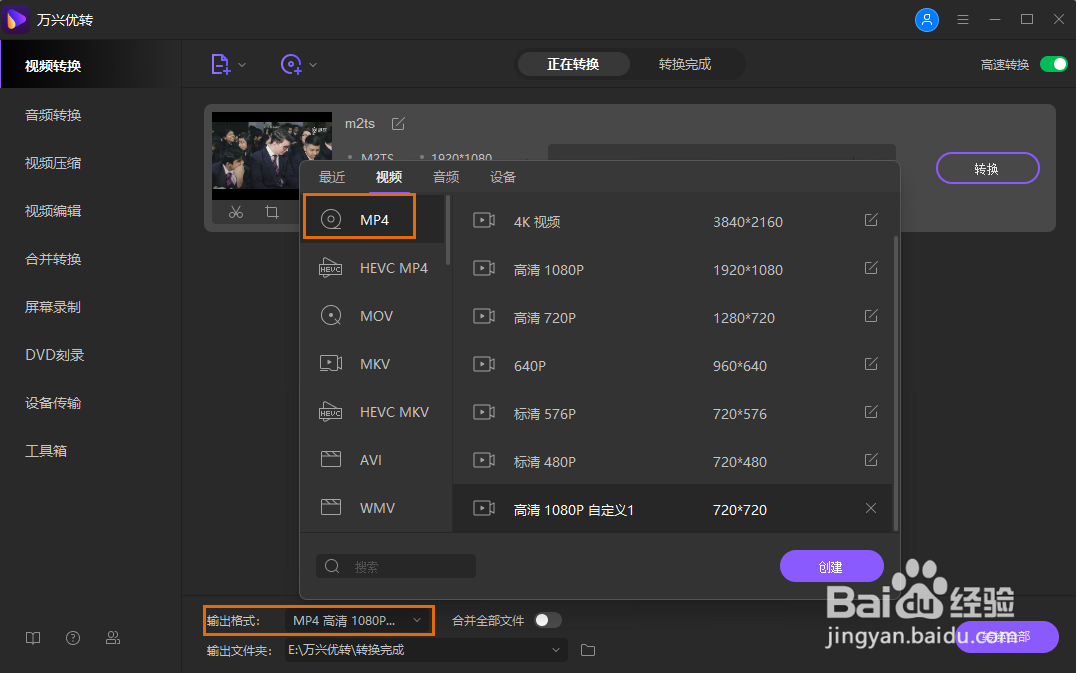Screen dimensions: 1076x673
Task: Open the hamburger menu in title bar
Action: click(963, 20)
